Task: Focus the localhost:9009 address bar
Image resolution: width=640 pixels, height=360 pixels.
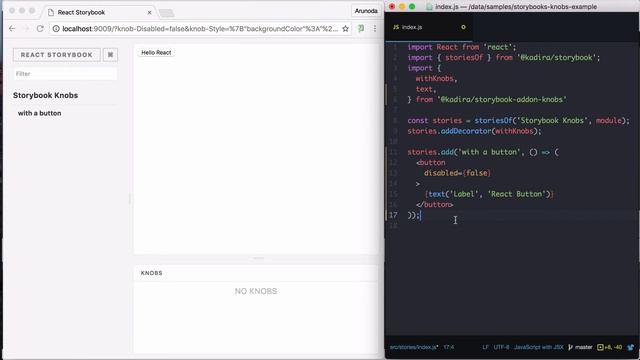Action: pos(200,29)
